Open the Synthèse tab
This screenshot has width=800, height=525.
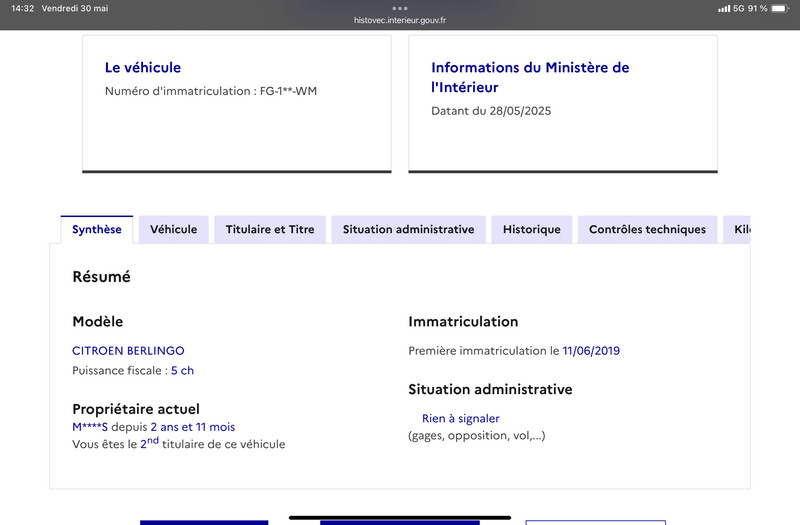(97, 230)
